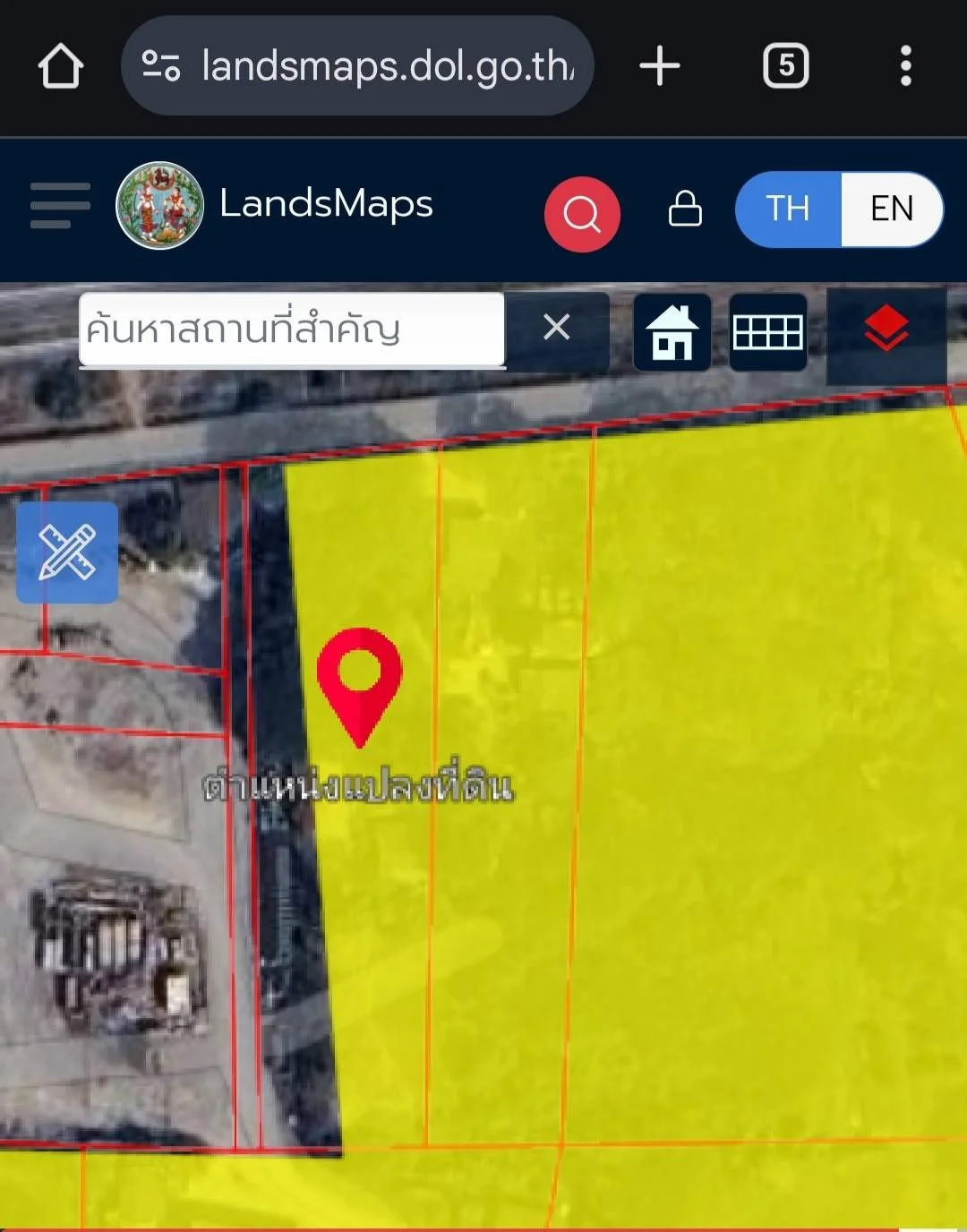The width and height of the screenshot is (967, 1232).
Task: Open the LandsMaps hamburger menu
Action: (x=60, y=206)
